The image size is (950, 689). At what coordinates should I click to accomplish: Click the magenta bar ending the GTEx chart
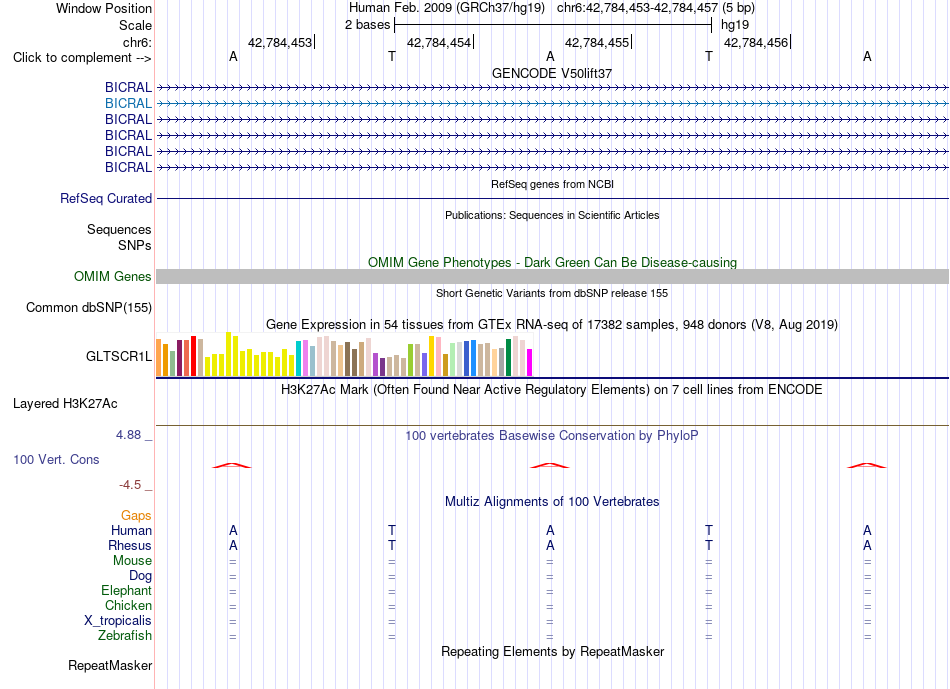[x=529, y=362]
